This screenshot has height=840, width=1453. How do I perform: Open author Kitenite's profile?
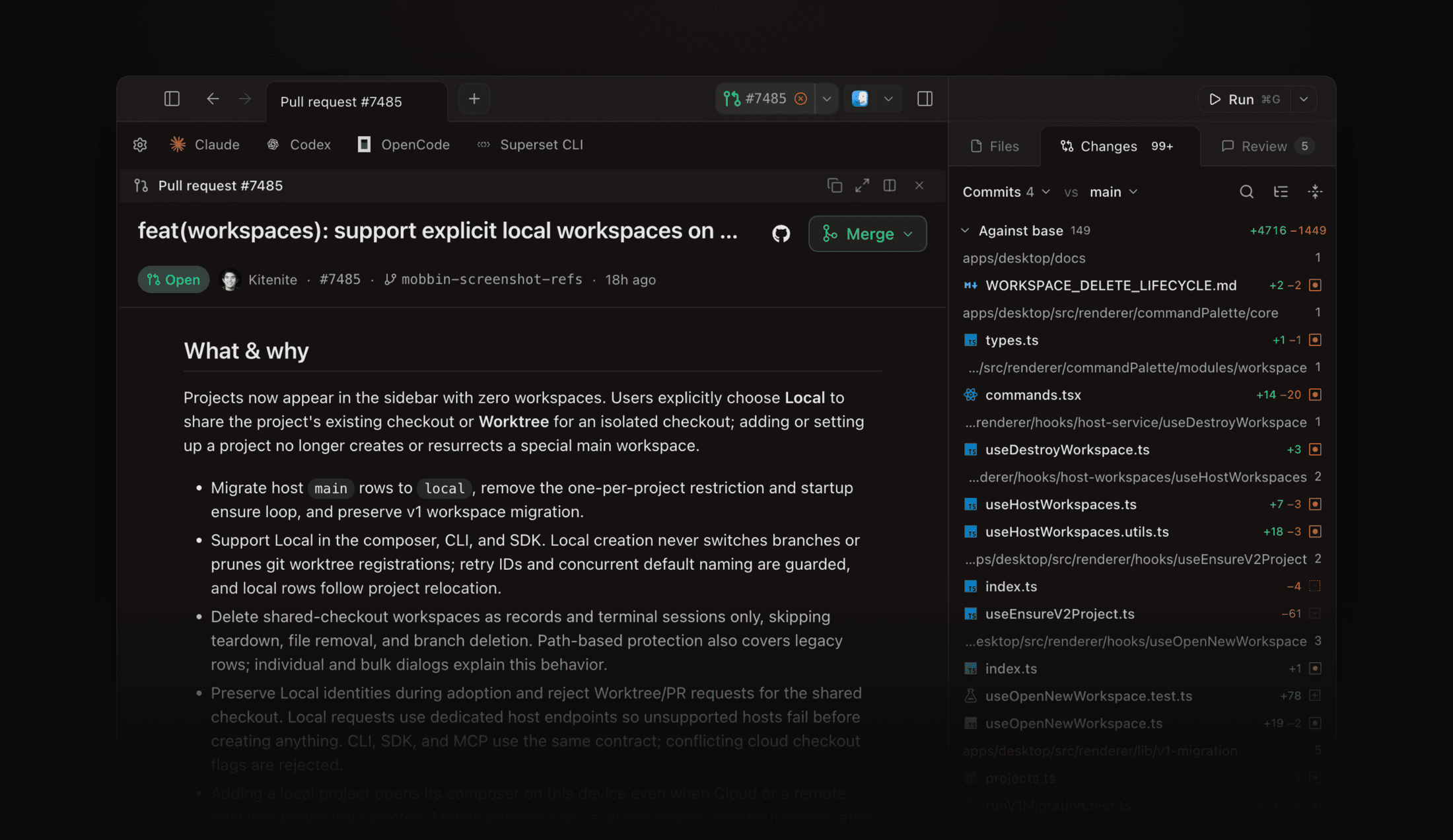(x=272, y=280)
